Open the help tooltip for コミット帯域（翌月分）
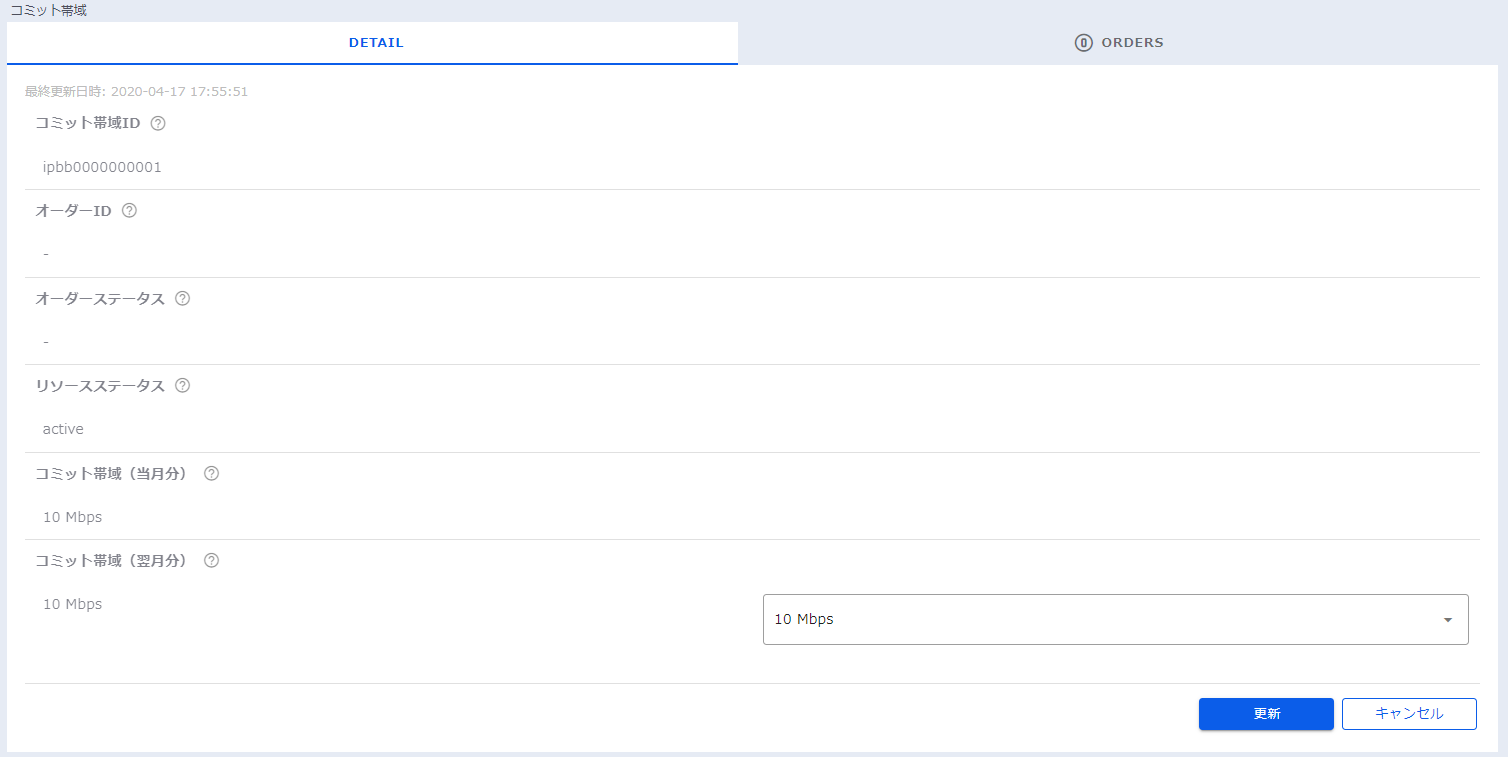The image size is (1508, 757). click(211, 561)
